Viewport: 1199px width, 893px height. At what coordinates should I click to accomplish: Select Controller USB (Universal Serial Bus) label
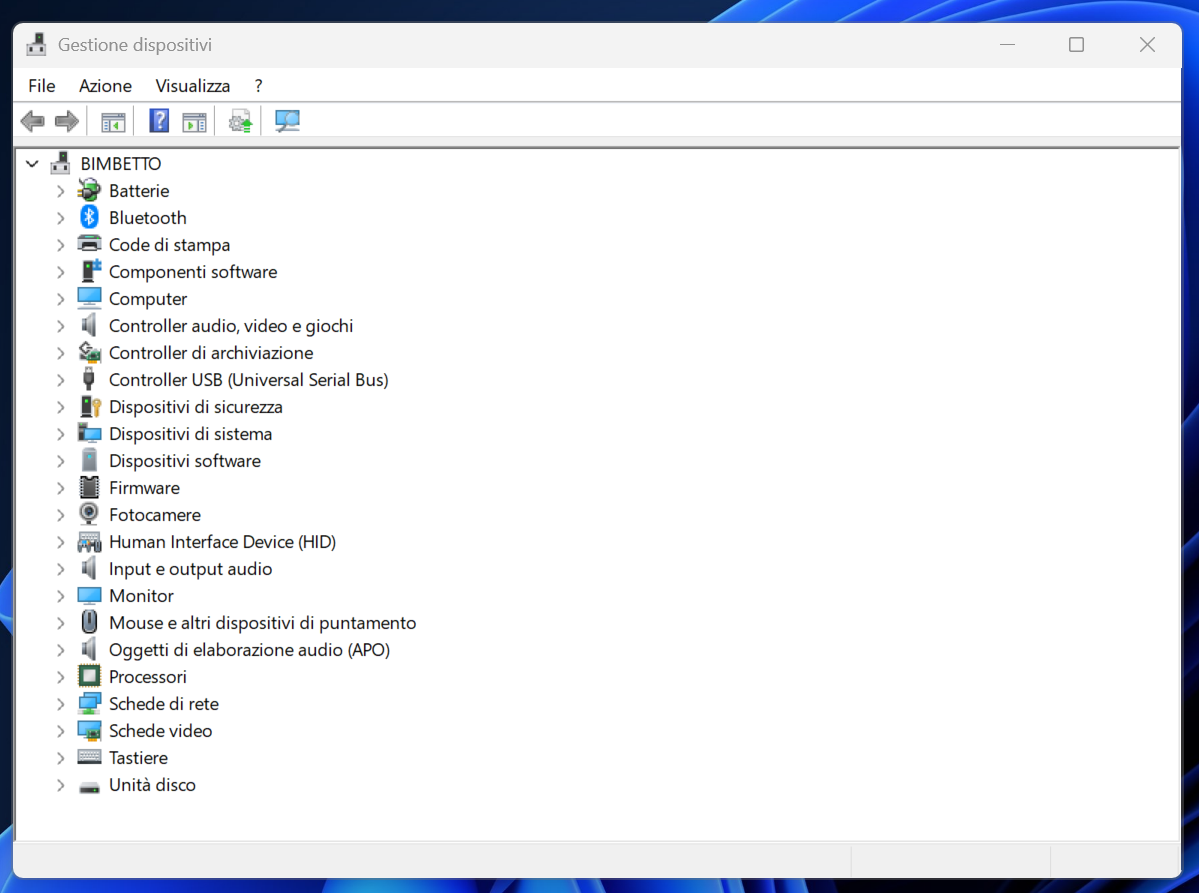click(249, 380)
